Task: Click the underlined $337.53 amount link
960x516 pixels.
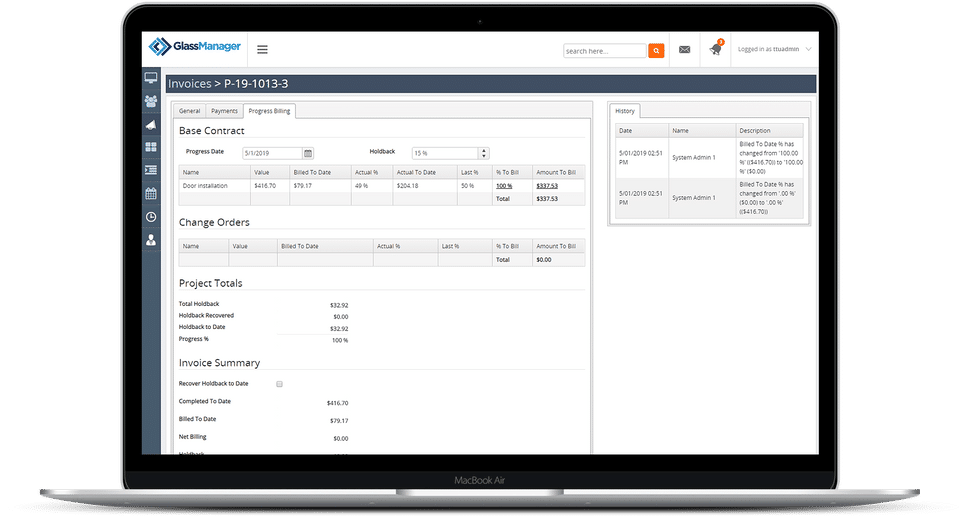Action: tap(547, 186)
